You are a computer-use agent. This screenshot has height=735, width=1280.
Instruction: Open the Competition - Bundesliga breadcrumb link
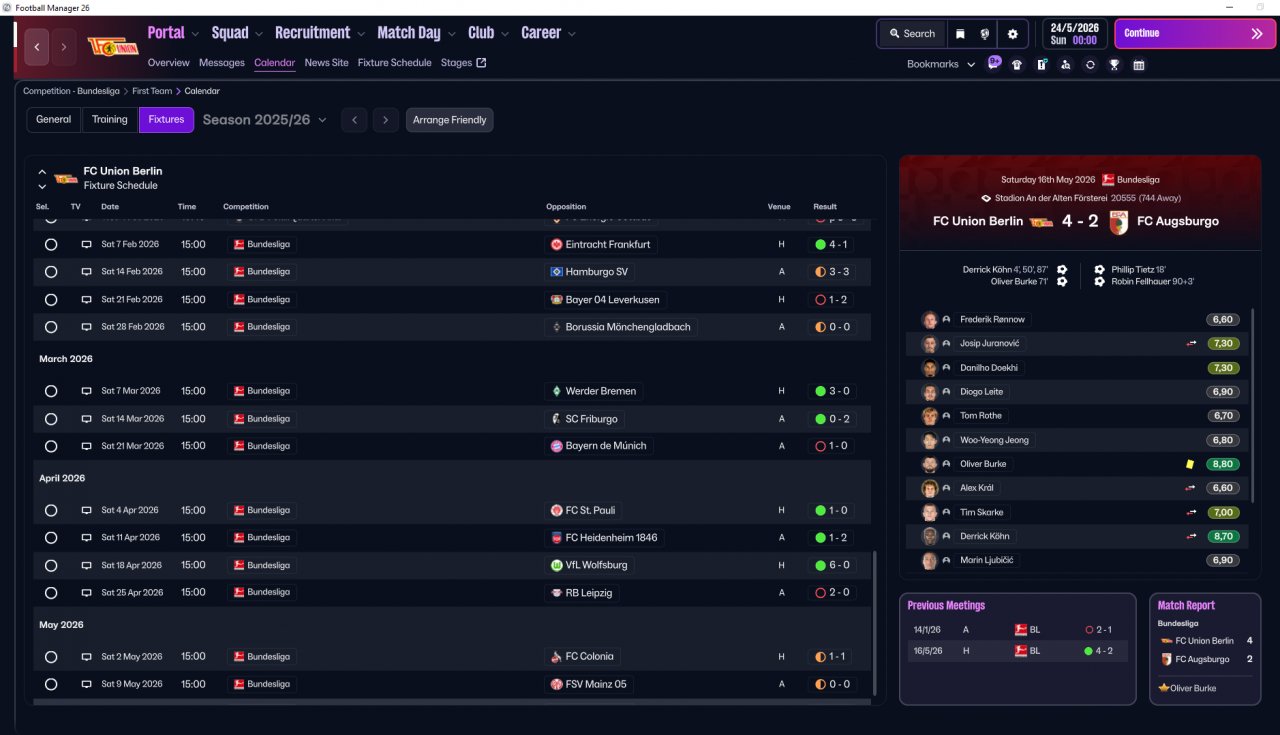pos(71,91)
